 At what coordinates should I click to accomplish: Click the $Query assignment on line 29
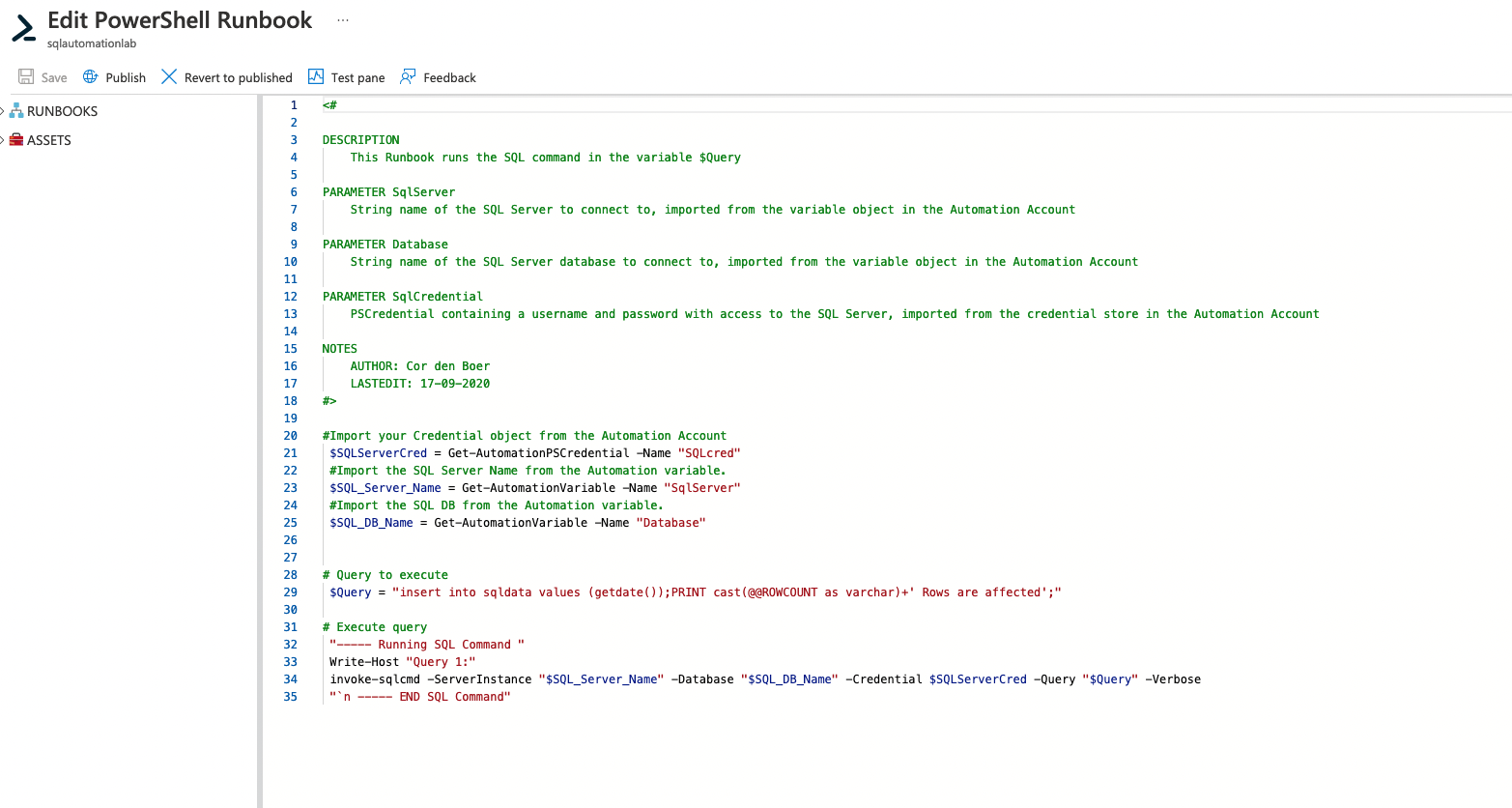[x=350, y=592]
